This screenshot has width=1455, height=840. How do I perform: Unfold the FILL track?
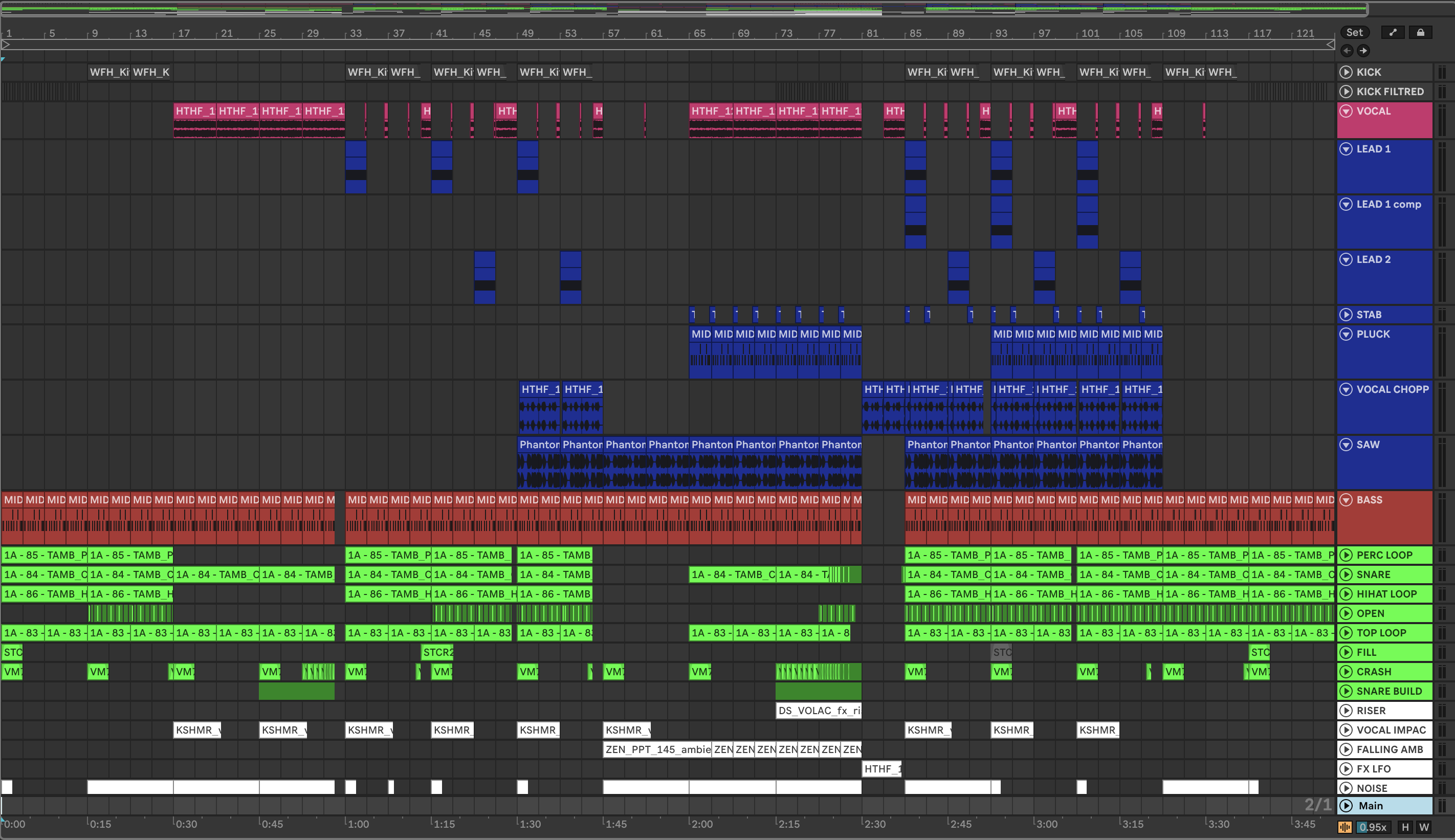pyautogui.click(x=1346, y=652)
